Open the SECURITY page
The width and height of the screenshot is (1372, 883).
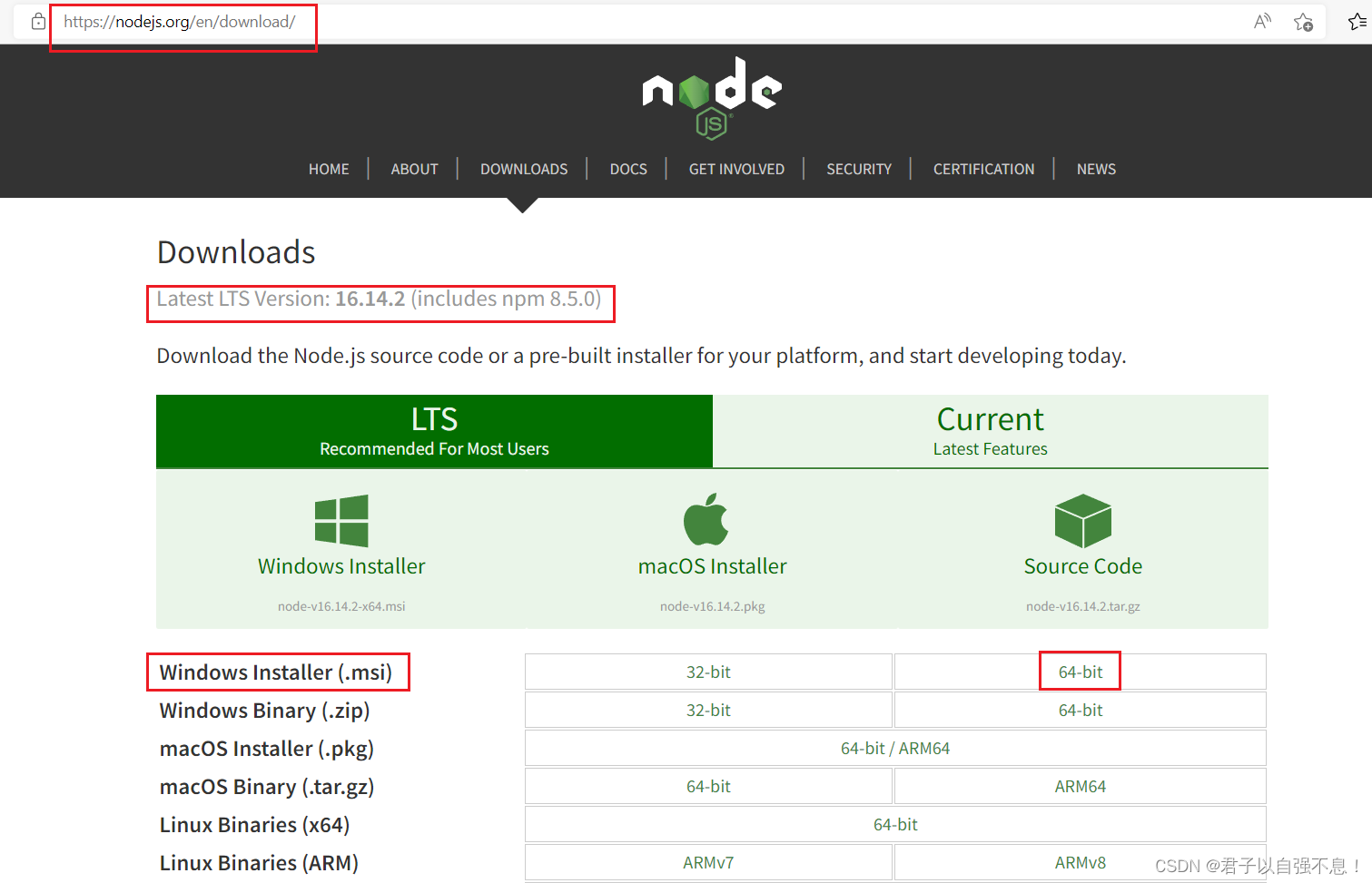click(859, 169)
